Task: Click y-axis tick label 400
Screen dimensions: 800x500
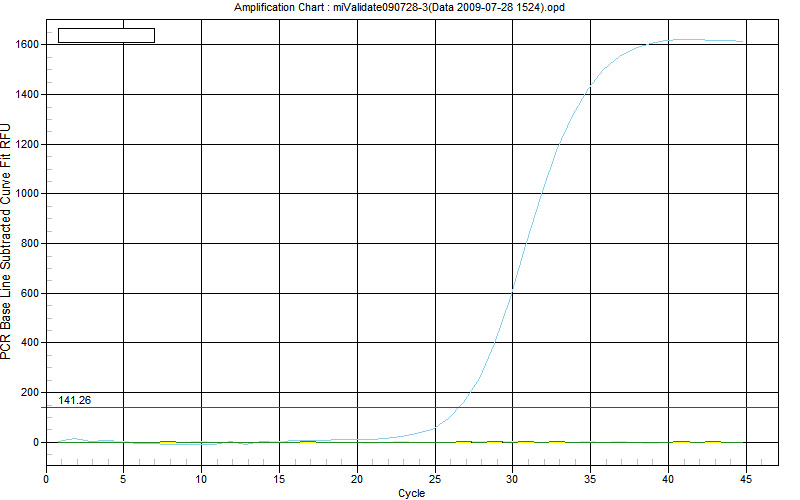Action: (29, 342)
